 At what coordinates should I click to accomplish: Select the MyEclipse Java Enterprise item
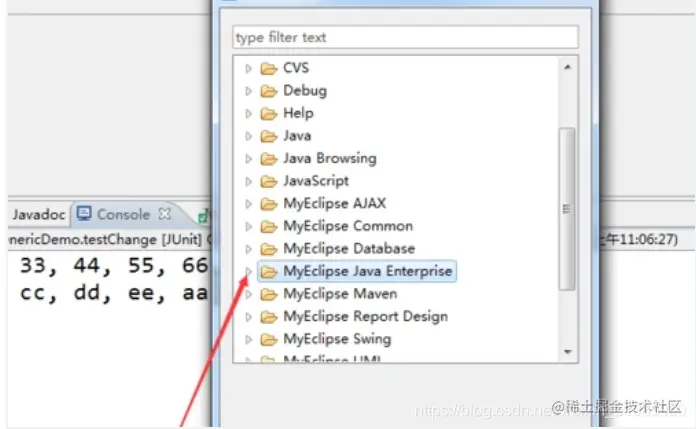[357, 271]
